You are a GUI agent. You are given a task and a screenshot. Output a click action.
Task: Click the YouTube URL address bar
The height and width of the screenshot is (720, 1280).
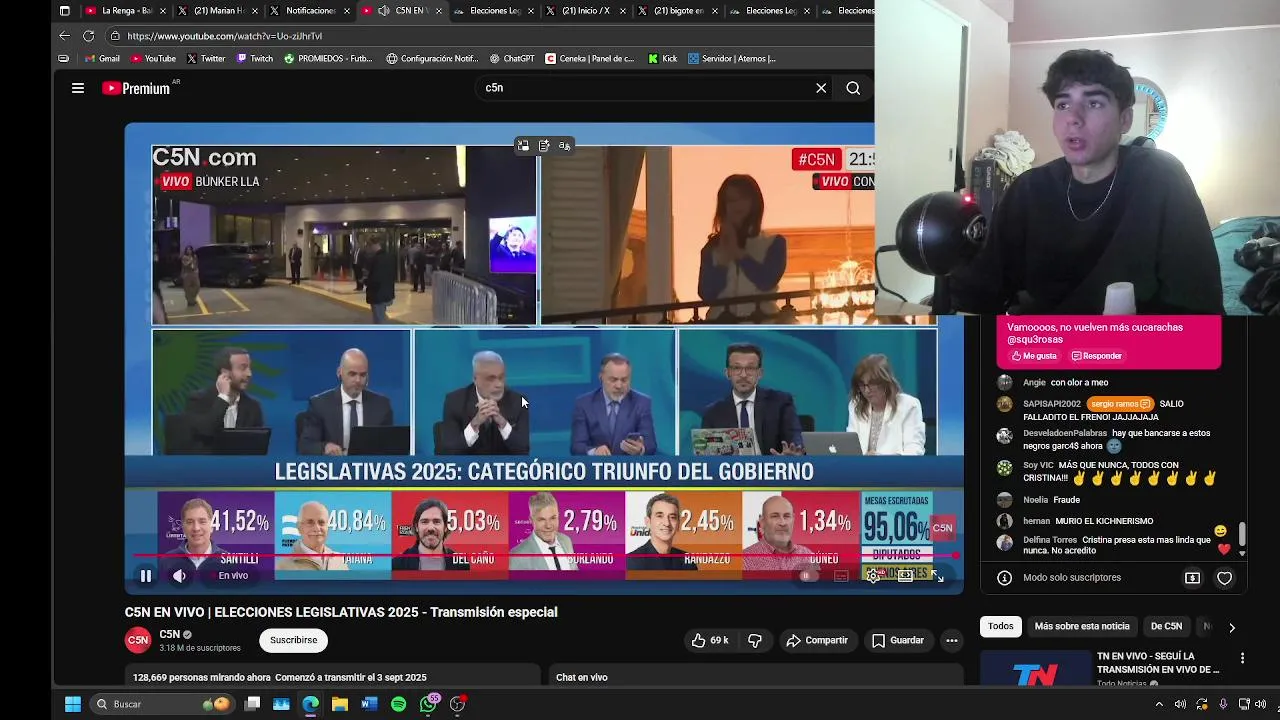coord(490,36)
